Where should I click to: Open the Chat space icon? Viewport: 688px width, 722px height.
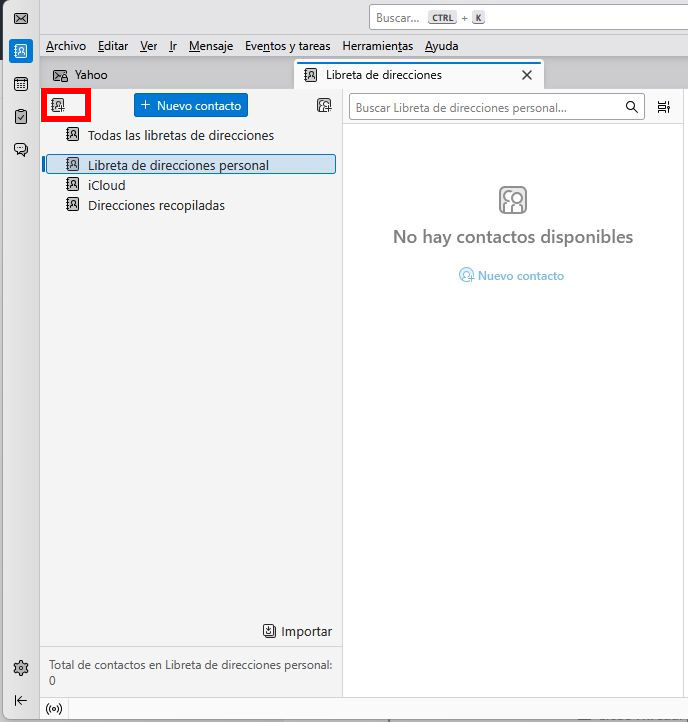click(20, 150)
